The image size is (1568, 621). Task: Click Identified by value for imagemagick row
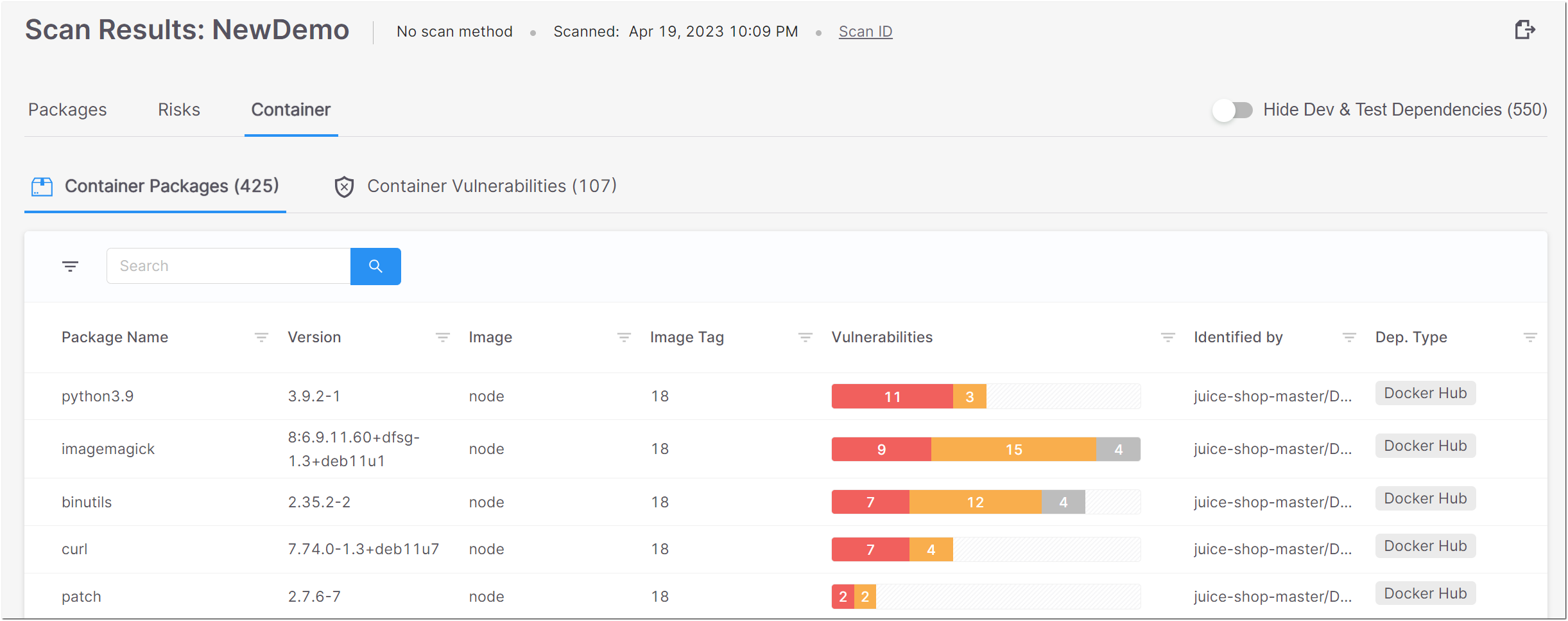1273,449
